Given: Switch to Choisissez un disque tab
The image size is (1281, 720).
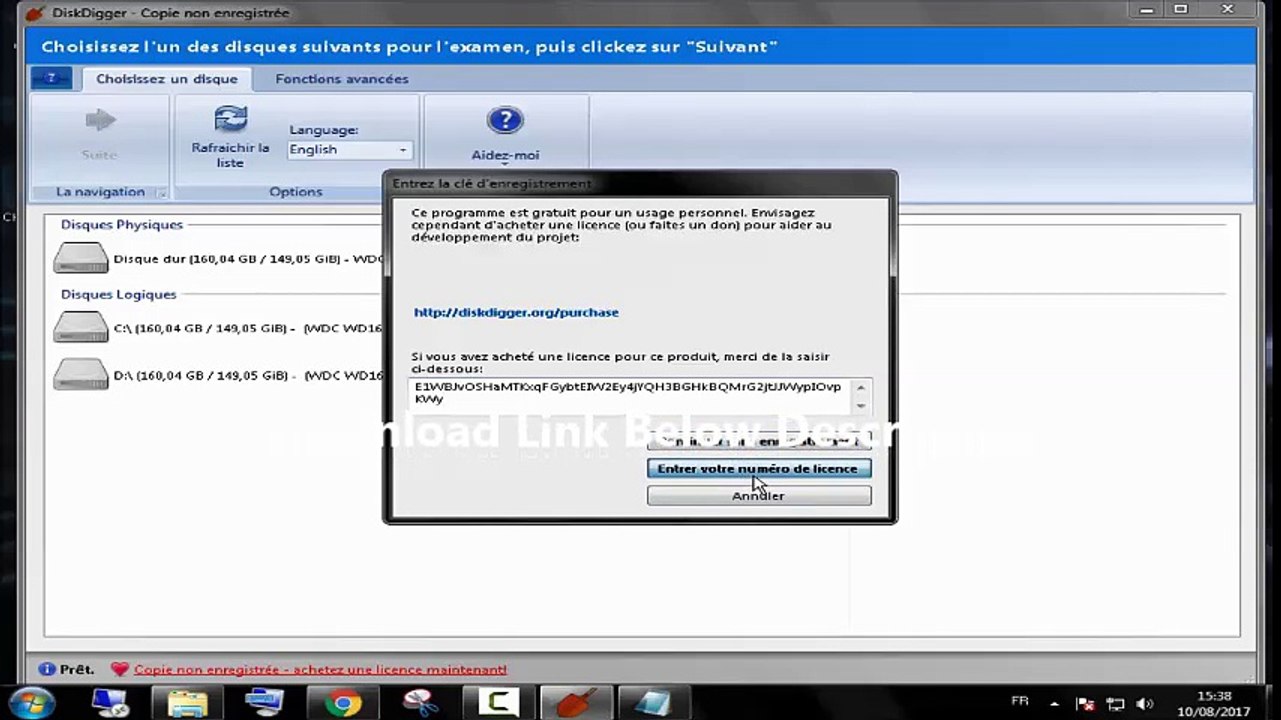Looking at the screenshot, I should click(167, 79).
